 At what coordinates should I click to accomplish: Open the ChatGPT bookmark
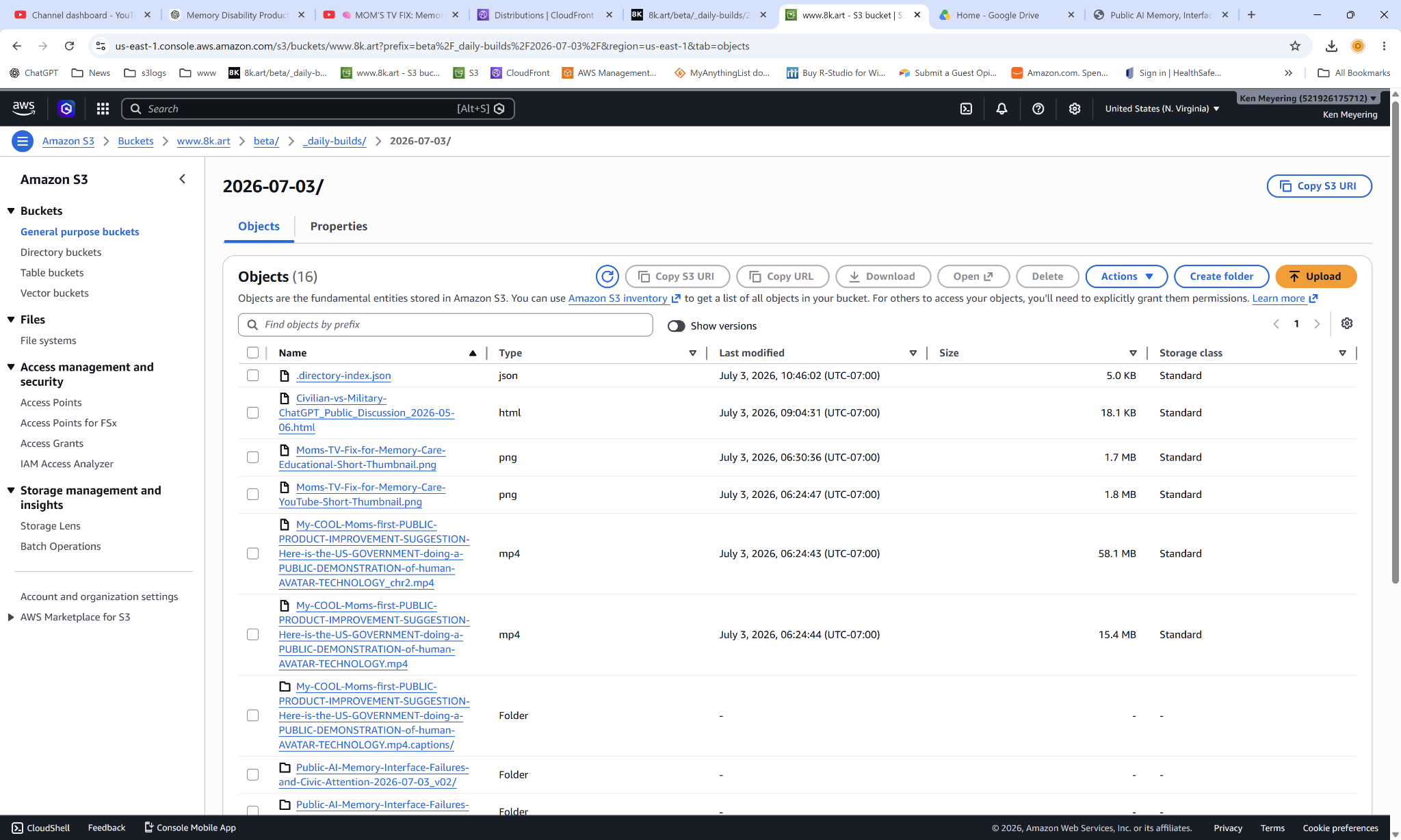click(x=34, y=73)
